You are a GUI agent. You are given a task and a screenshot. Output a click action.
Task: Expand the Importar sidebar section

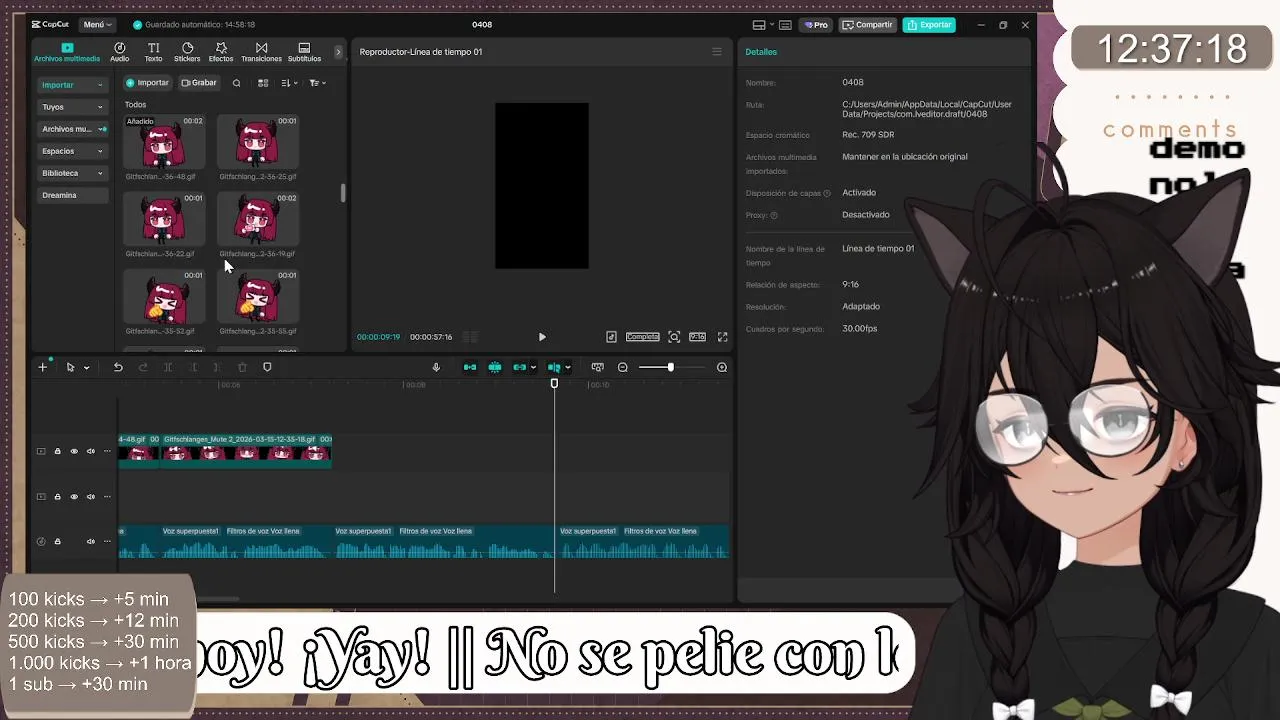72,85
